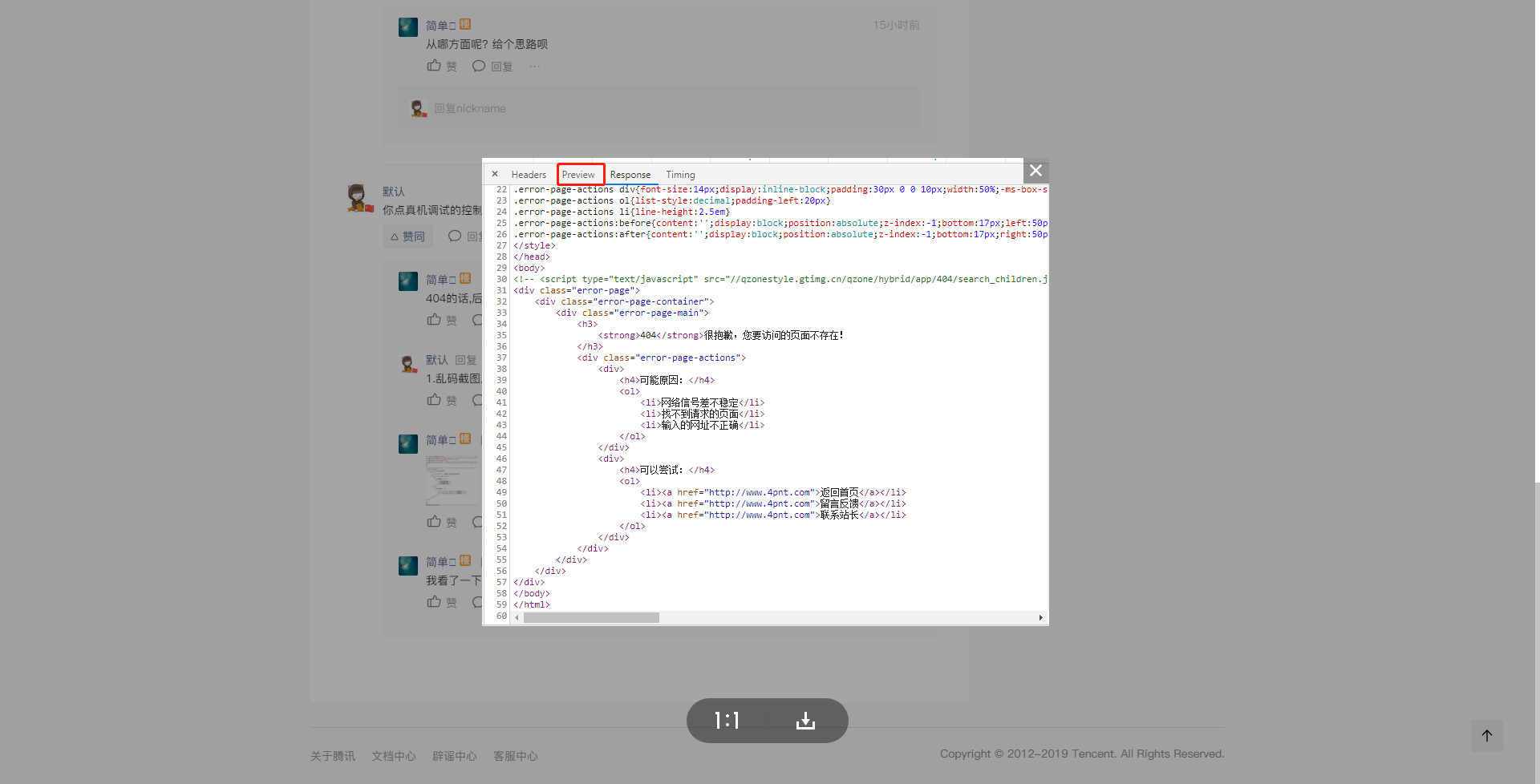Click the avatar next to the "404的话" comment
1540x784 pixels.
[x=408, y=281]
